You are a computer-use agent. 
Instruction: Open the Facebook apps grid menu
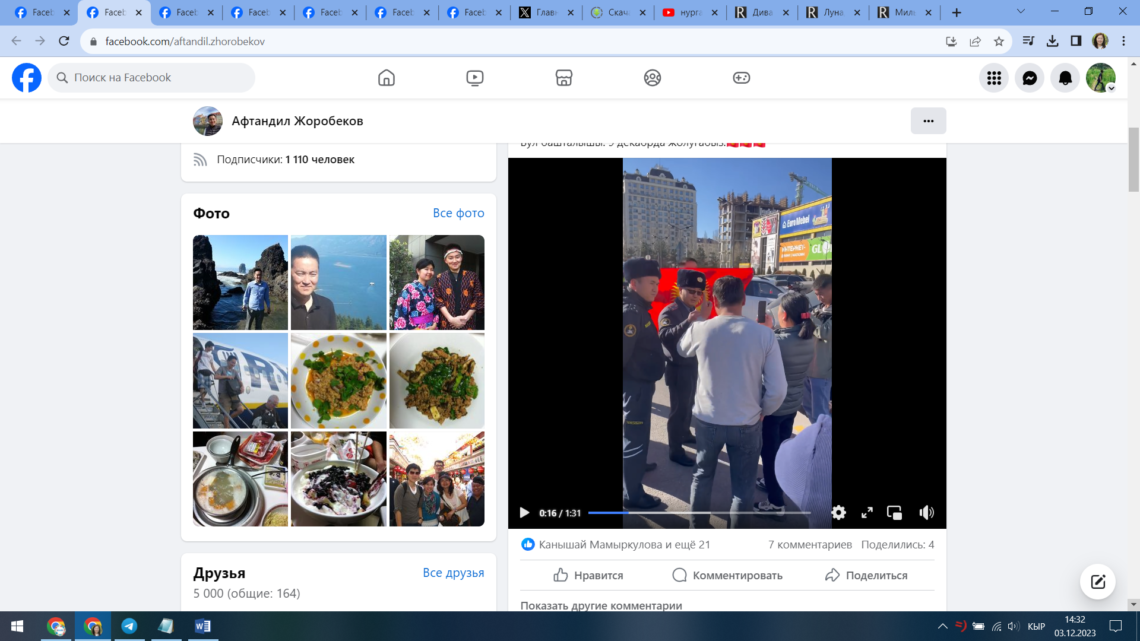(x=993, y=78)
